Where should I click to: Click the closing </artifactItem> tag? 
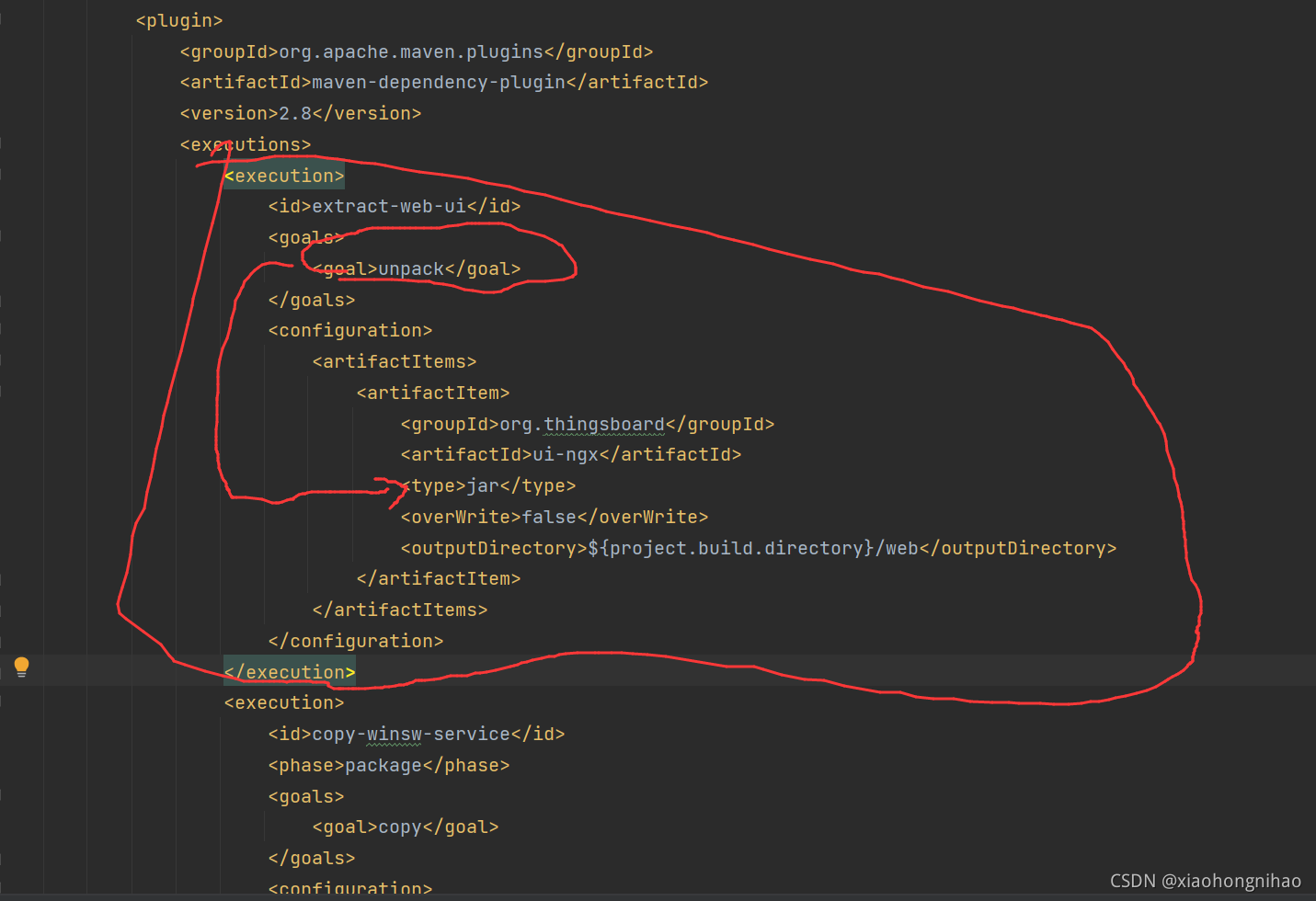(439, 578)
